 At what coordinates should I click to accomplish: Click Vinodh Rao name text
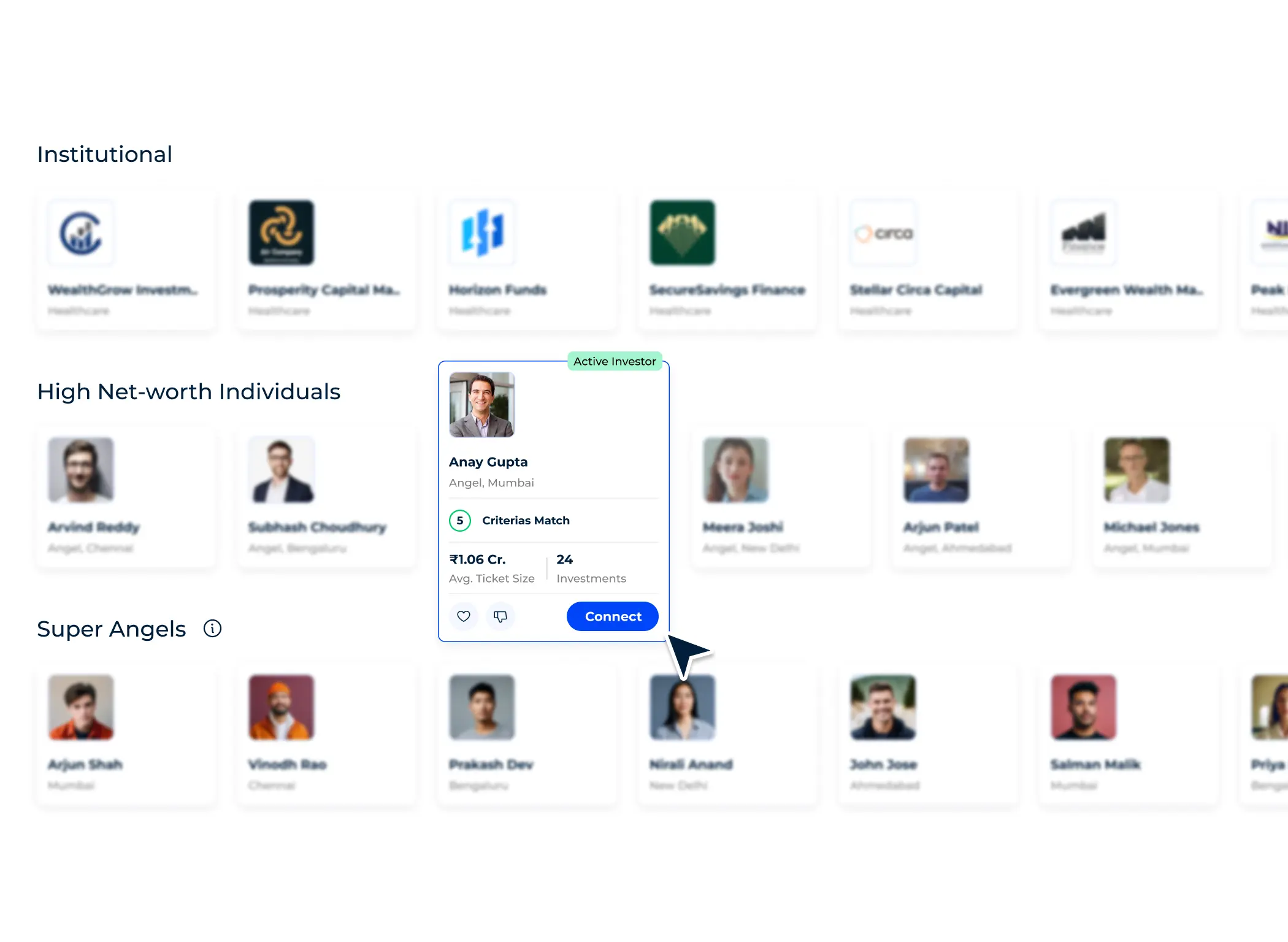point(287,764)
